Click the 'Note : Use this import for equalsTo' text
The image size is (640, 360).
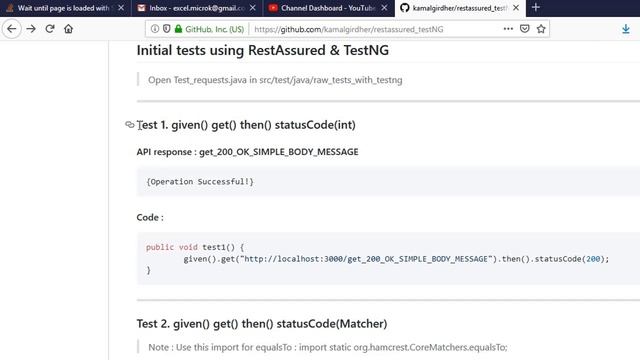(x=328, y=347)
